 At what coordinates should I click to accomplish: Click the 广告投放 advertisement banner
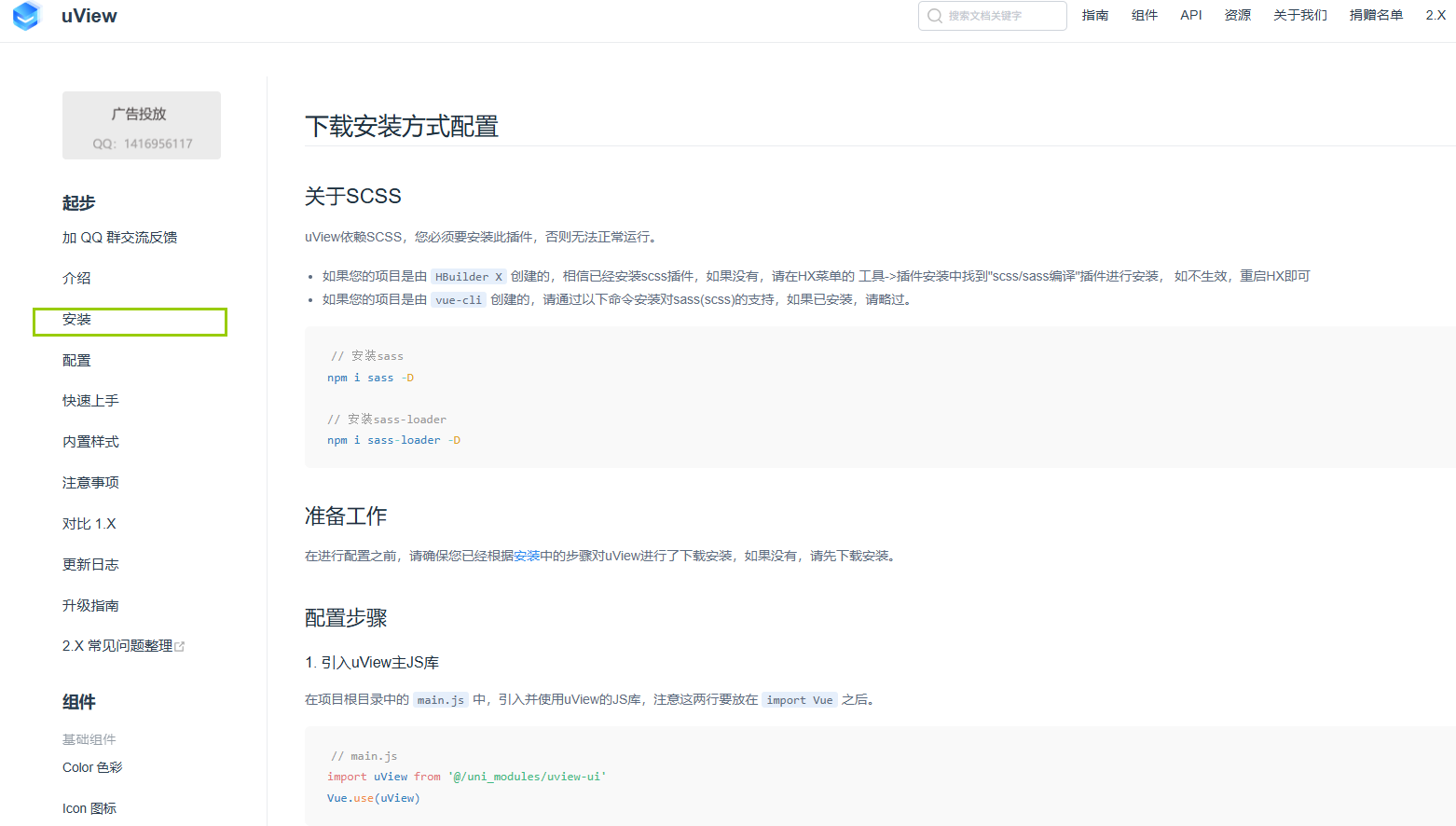point(142,125)
